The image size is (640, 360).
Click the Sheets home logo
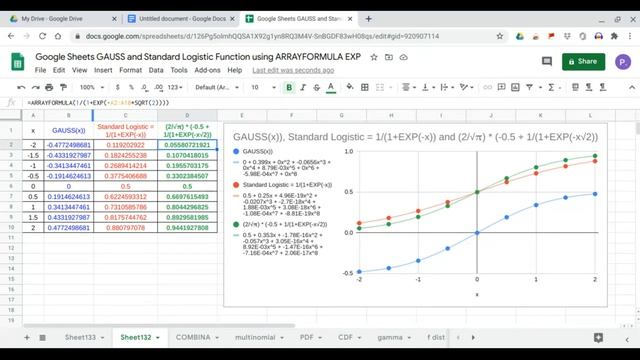coord(17,62)
